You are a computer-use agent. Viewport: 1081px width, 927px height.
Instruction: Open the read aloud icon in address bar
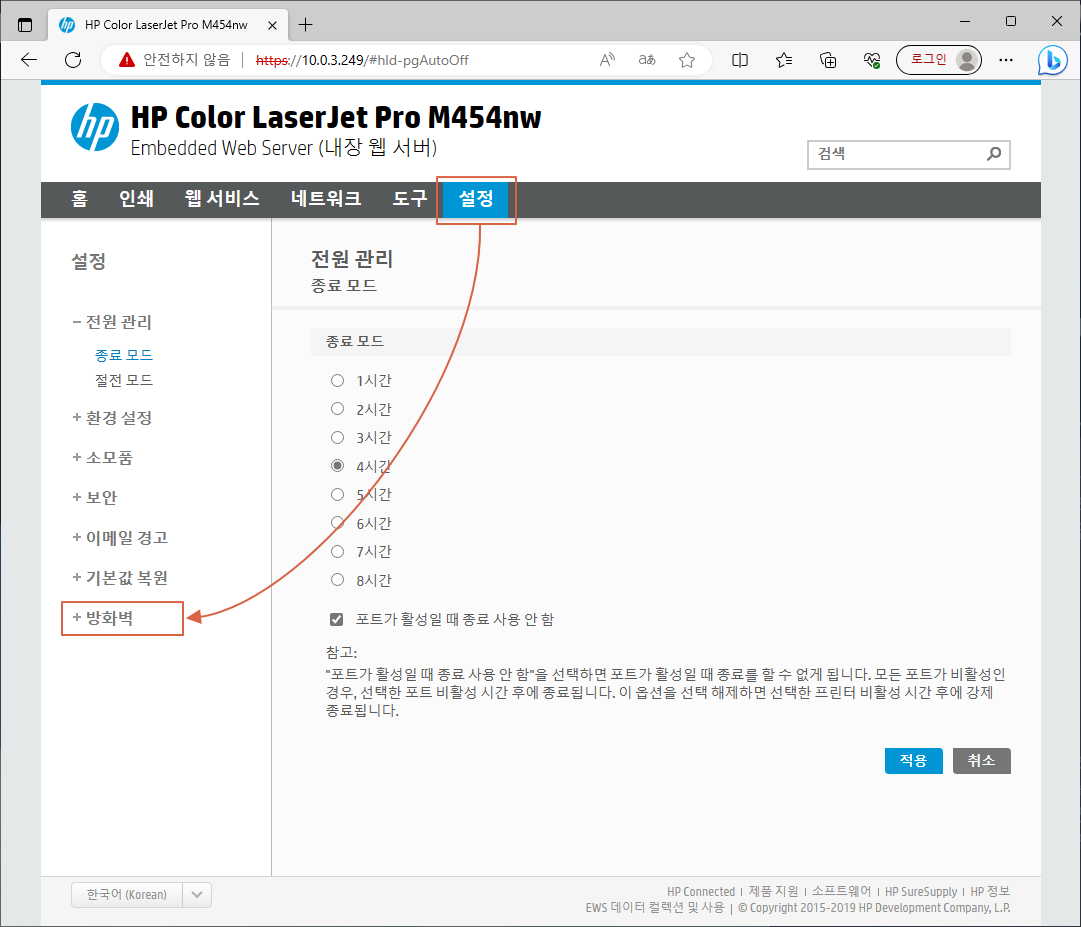click(x=607, y=60)
